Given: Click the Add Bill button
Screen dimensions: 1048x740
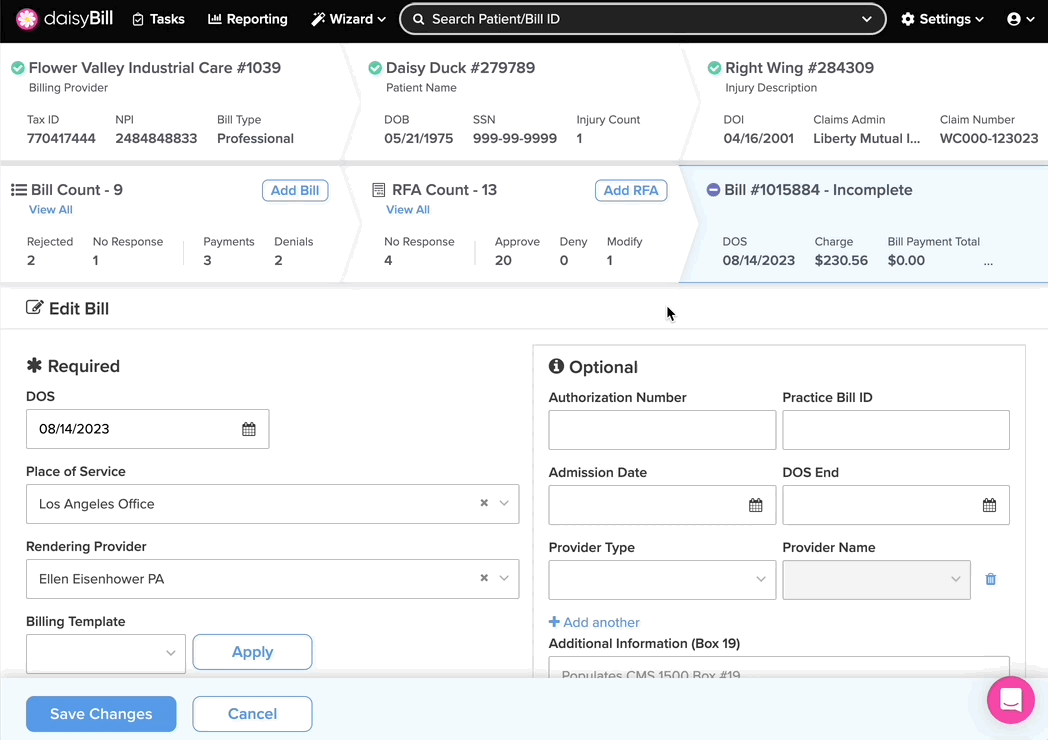Looking at the screenshot, I should coord(295,191).
